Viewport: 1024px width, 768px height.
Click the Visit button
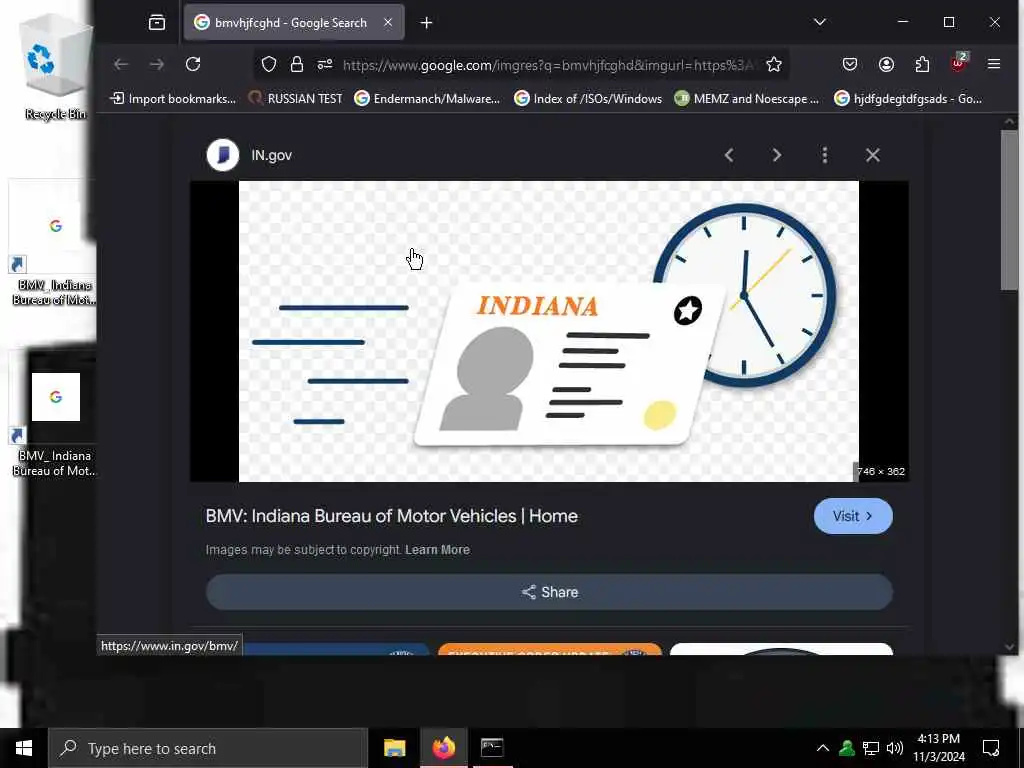click(853, 516)
